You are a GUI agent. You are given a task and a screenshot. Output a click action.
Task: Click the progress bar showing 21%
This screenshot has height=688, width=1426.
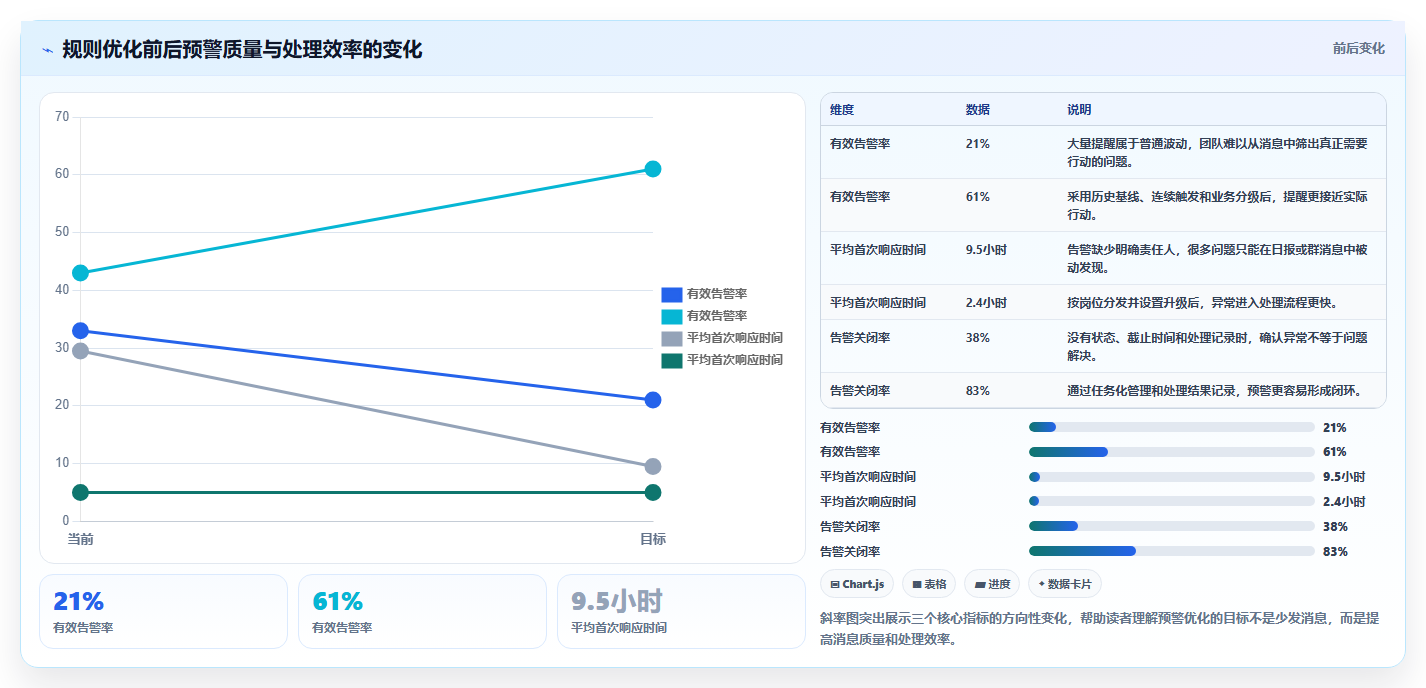1172,427
